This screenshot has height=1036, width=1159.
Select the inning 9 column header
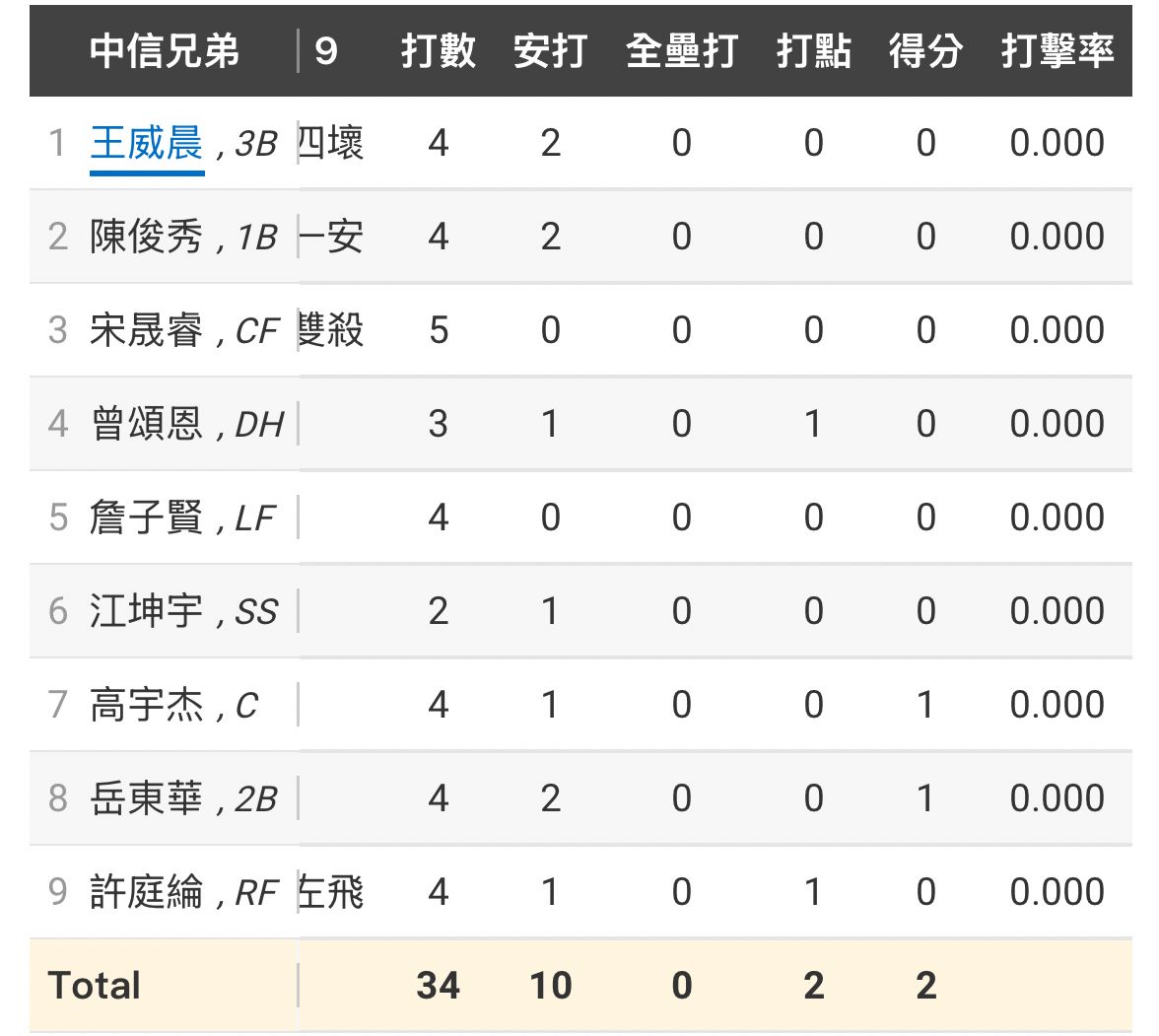(326, 51)
